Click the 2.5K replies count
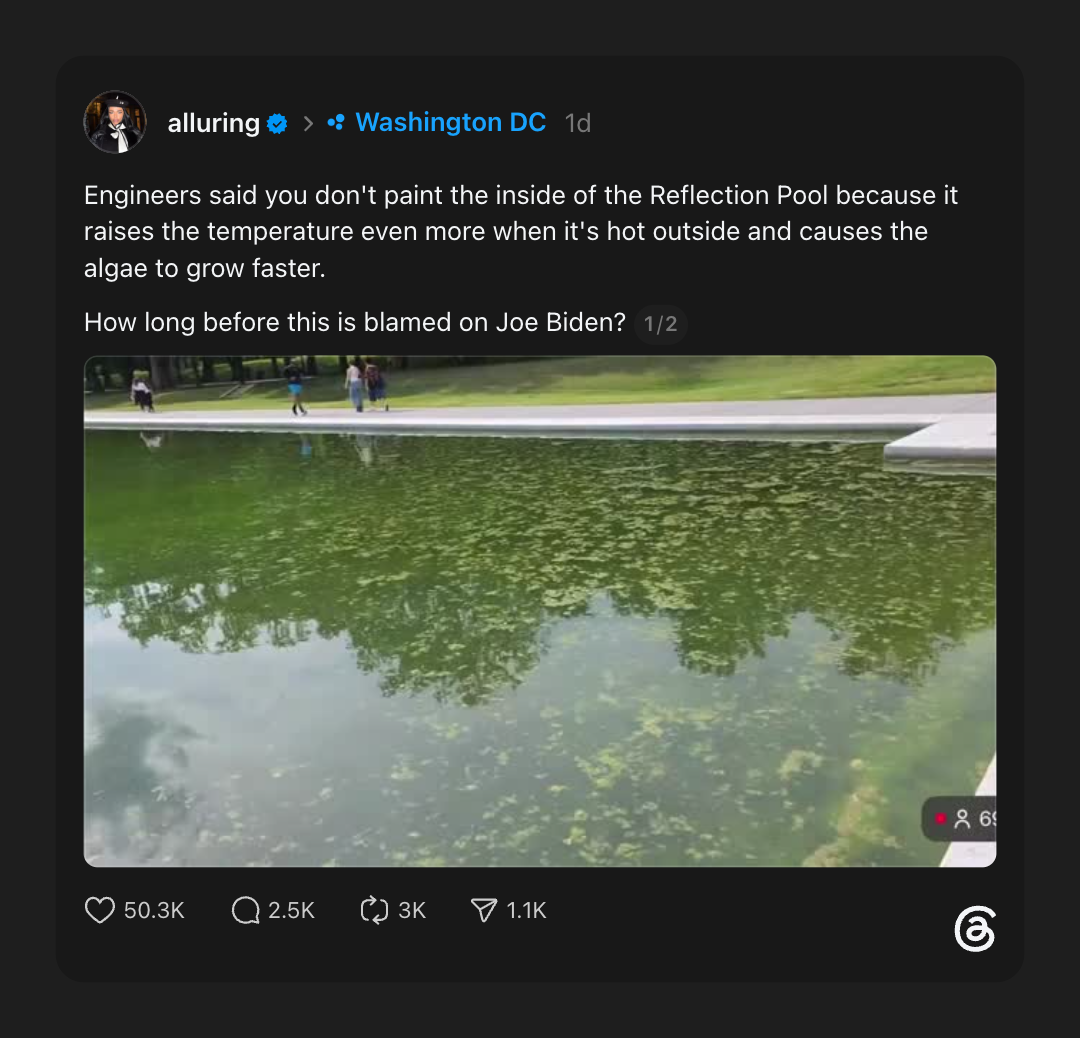 pos(291,911)
